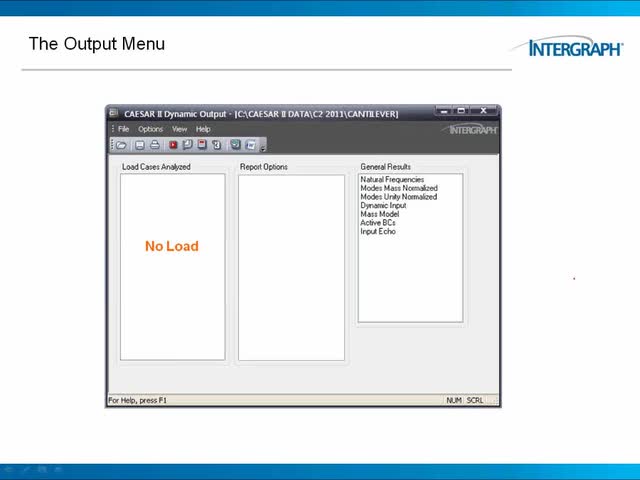The width and height of the screenshot is (640, 480).
Task: Click the green view-reports toolbar icon
Action: tap(236, 144)
